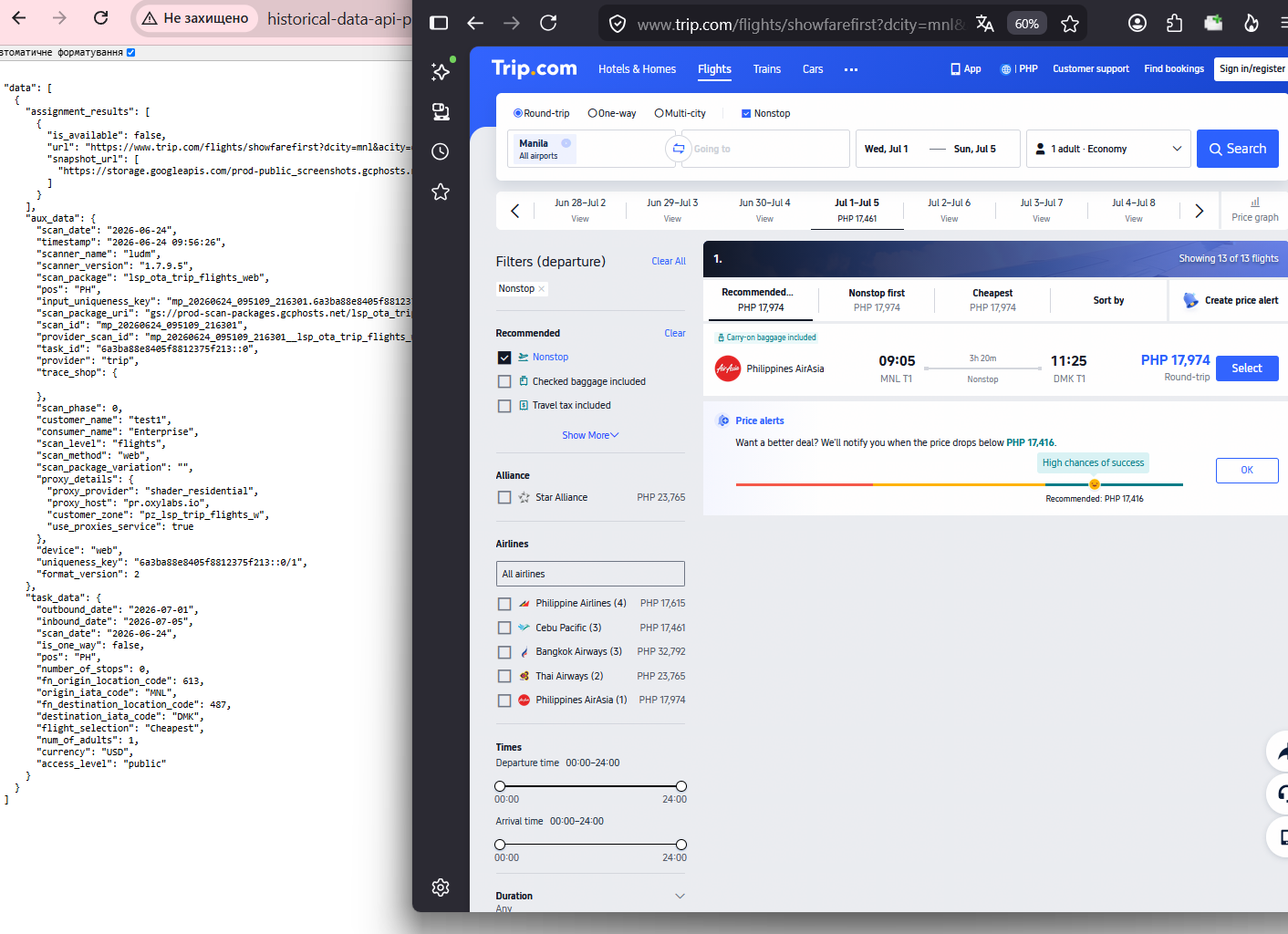Show previous date range arrow
This screenshot has height=934, width=1288.
pos(514,211)
